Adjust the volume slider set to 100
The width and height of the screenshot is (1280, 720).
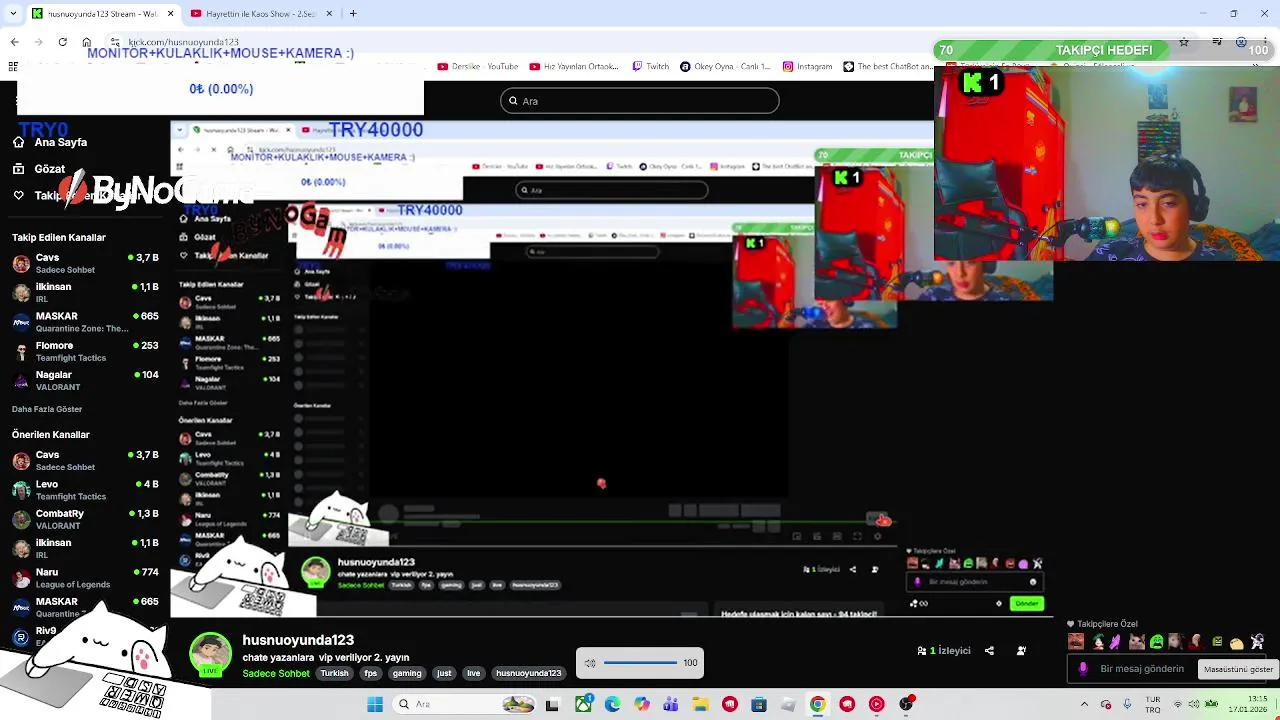(x=640, y=662)
